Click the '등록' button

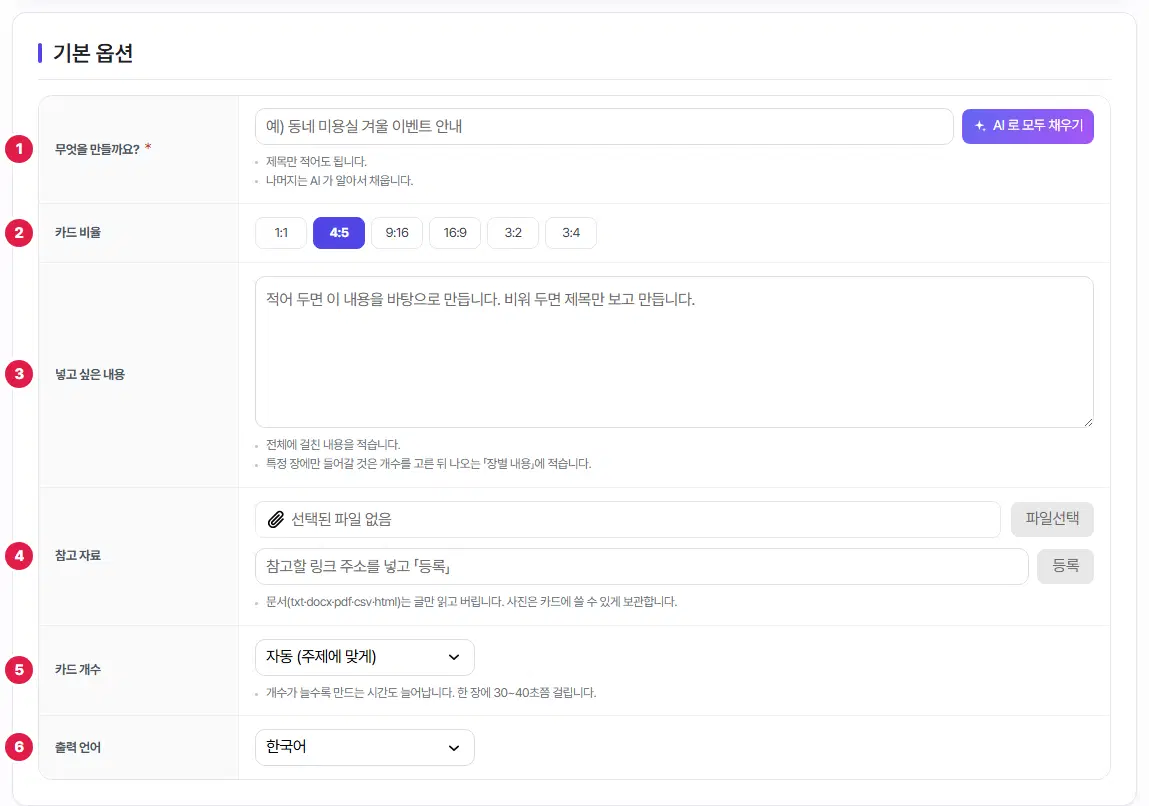[1065, 566]
